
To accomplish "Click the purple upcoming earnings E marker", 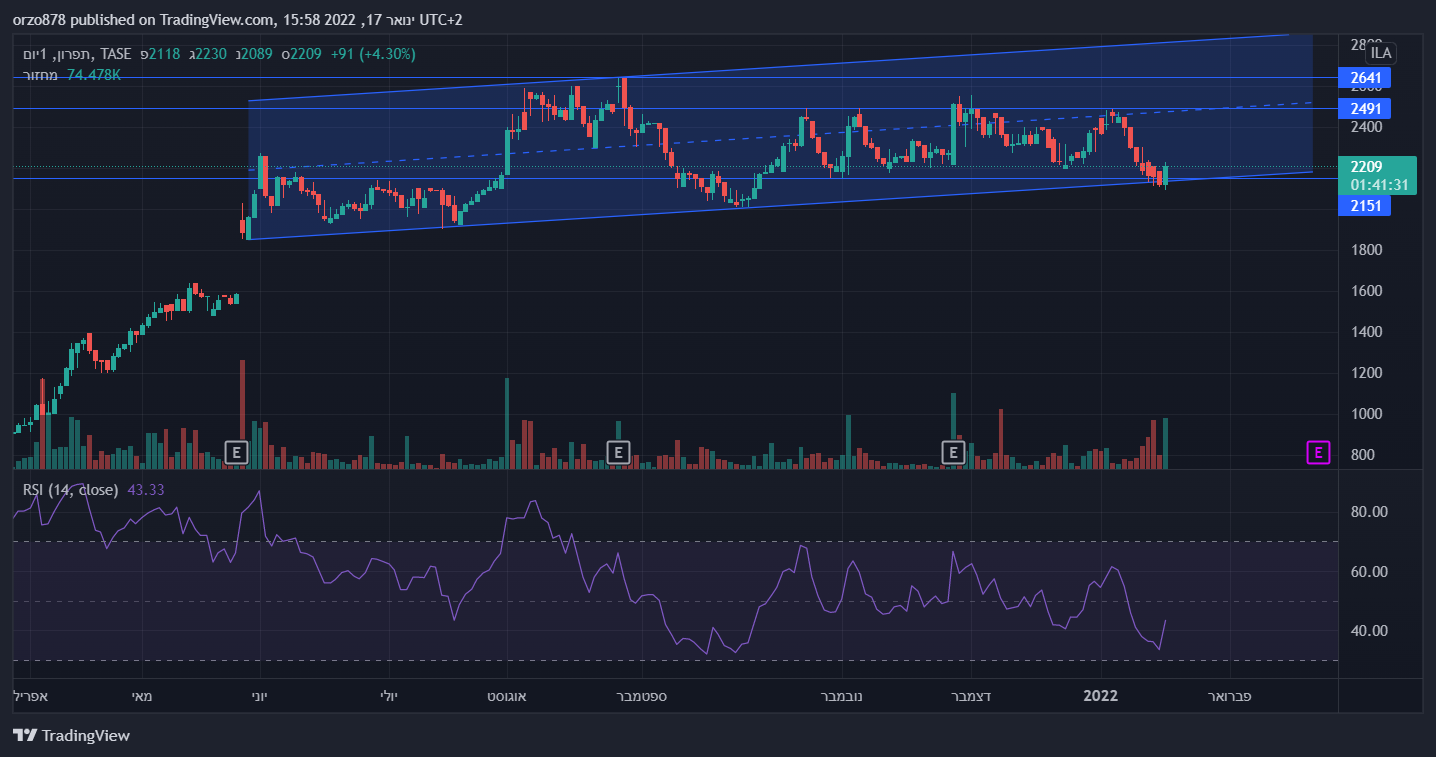I will click(1318, 453).
